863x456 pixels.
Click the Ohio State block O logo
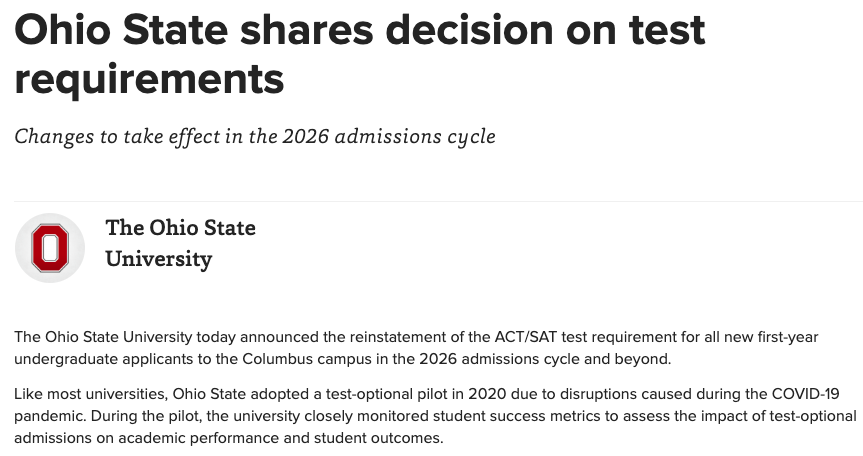click(x=50, y=248)
